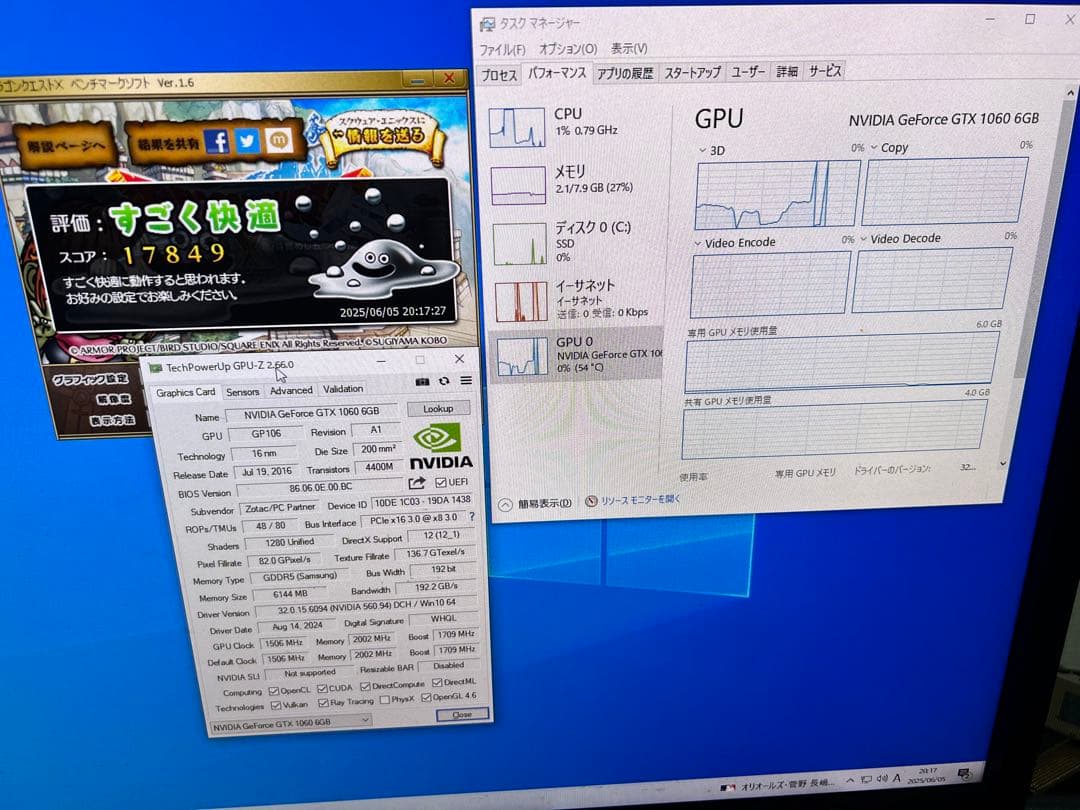Open the Video Decode graph dropdown
This screenshot has width=1080, height=810.
(x=863, y=239)
